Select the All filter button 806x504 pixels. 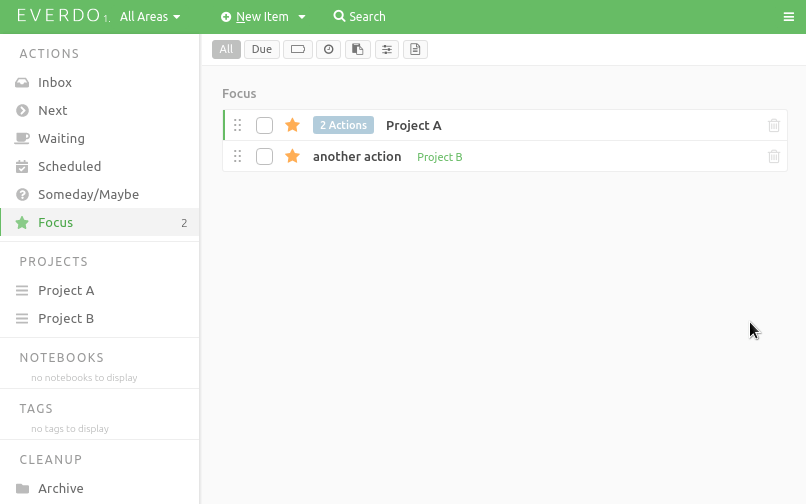[226, 49]
